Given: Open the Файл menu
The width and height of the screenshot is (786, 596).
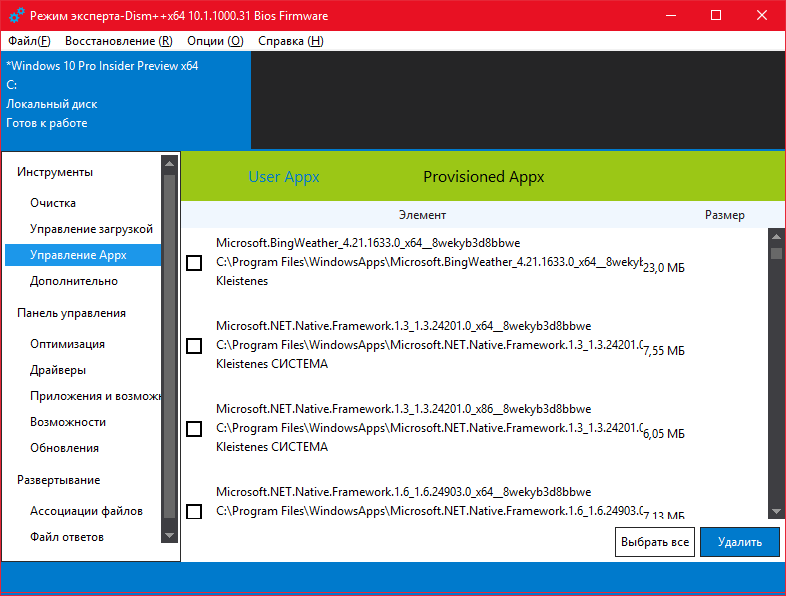Looking at the screenshot, I should pyautogui.click(x=29, y=41).
